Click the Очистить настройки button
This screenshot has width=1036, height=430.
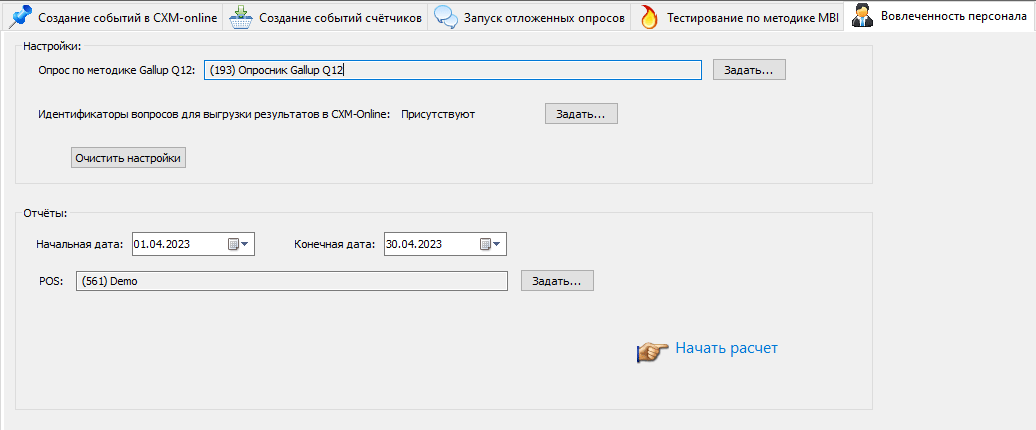(x=128, y=158)
